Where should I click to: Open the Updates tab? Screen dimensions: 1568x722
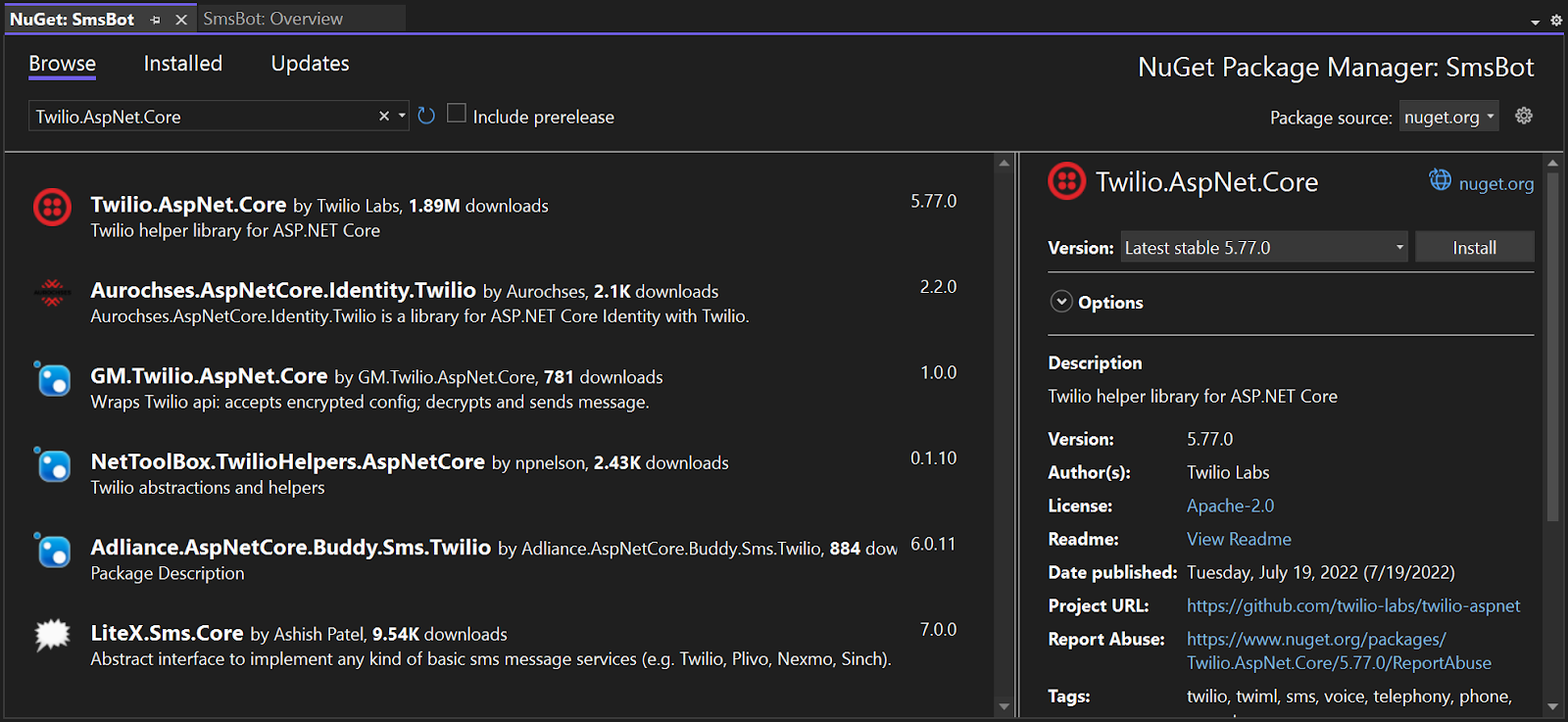tap(310, 64)
